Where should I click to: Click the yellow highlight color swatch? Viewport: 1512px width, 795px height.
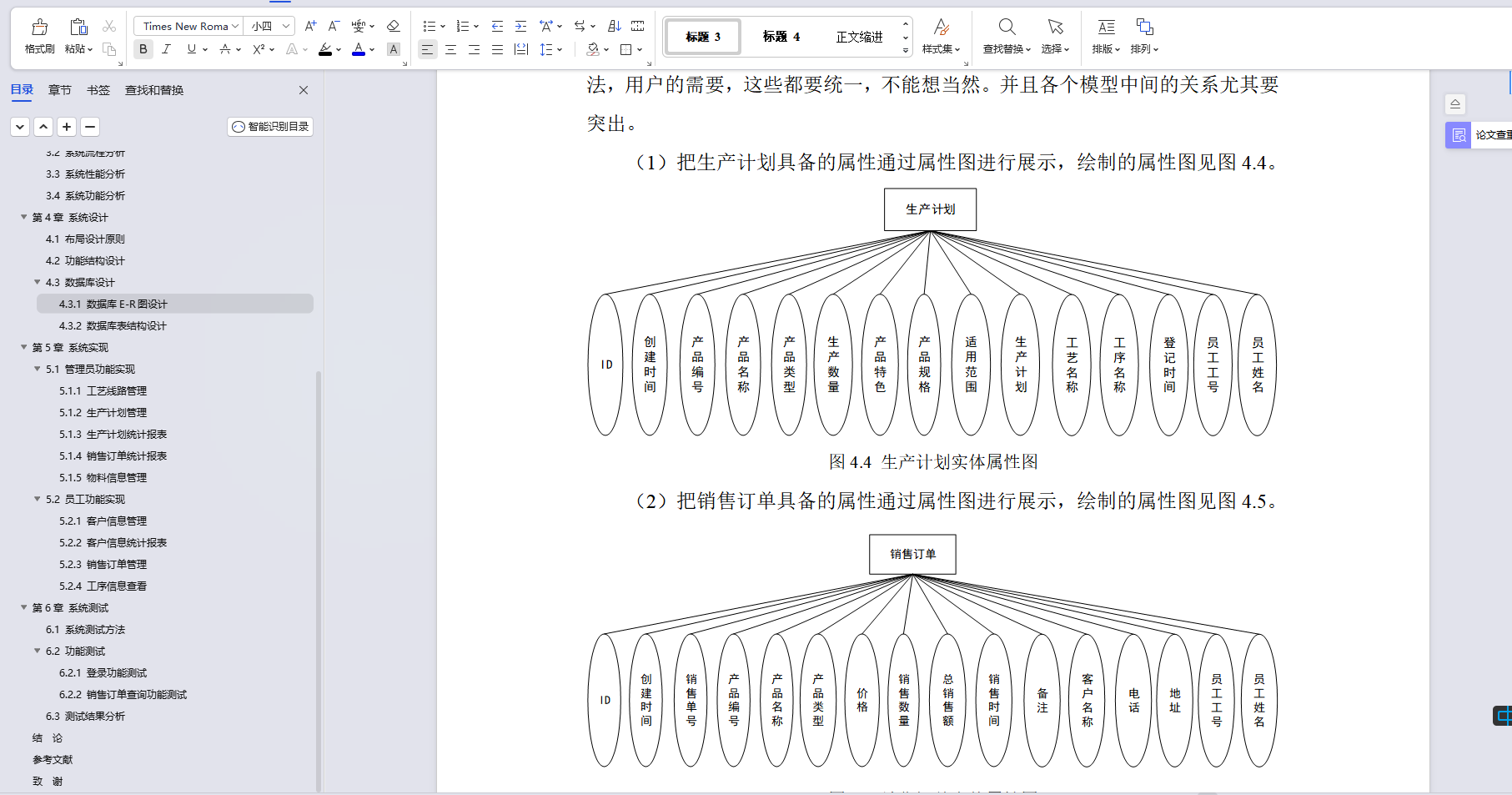pos(326,55)
